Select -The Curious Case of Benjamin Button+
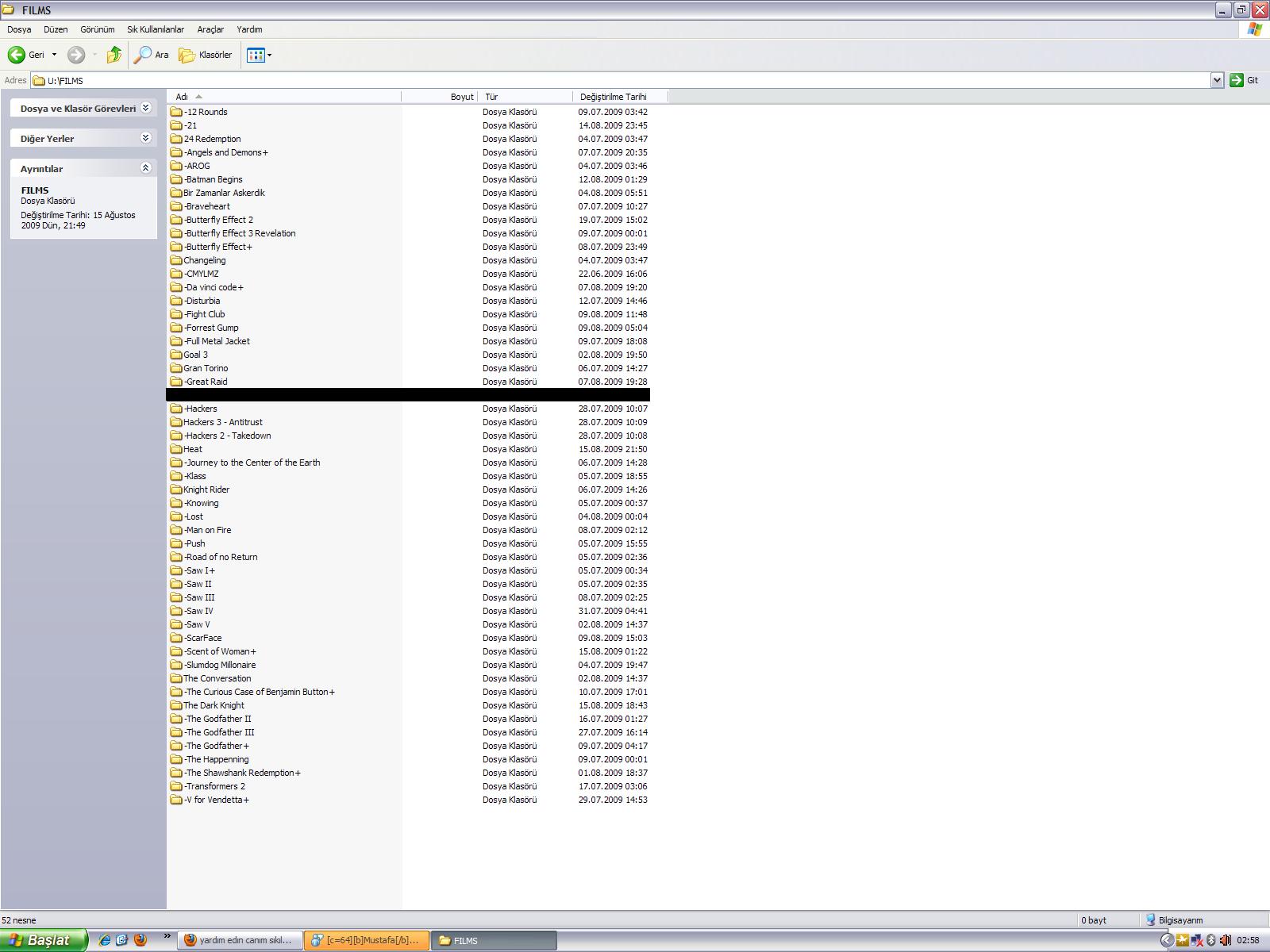Viewport: 1270px width, 952px height. point(260,692)
